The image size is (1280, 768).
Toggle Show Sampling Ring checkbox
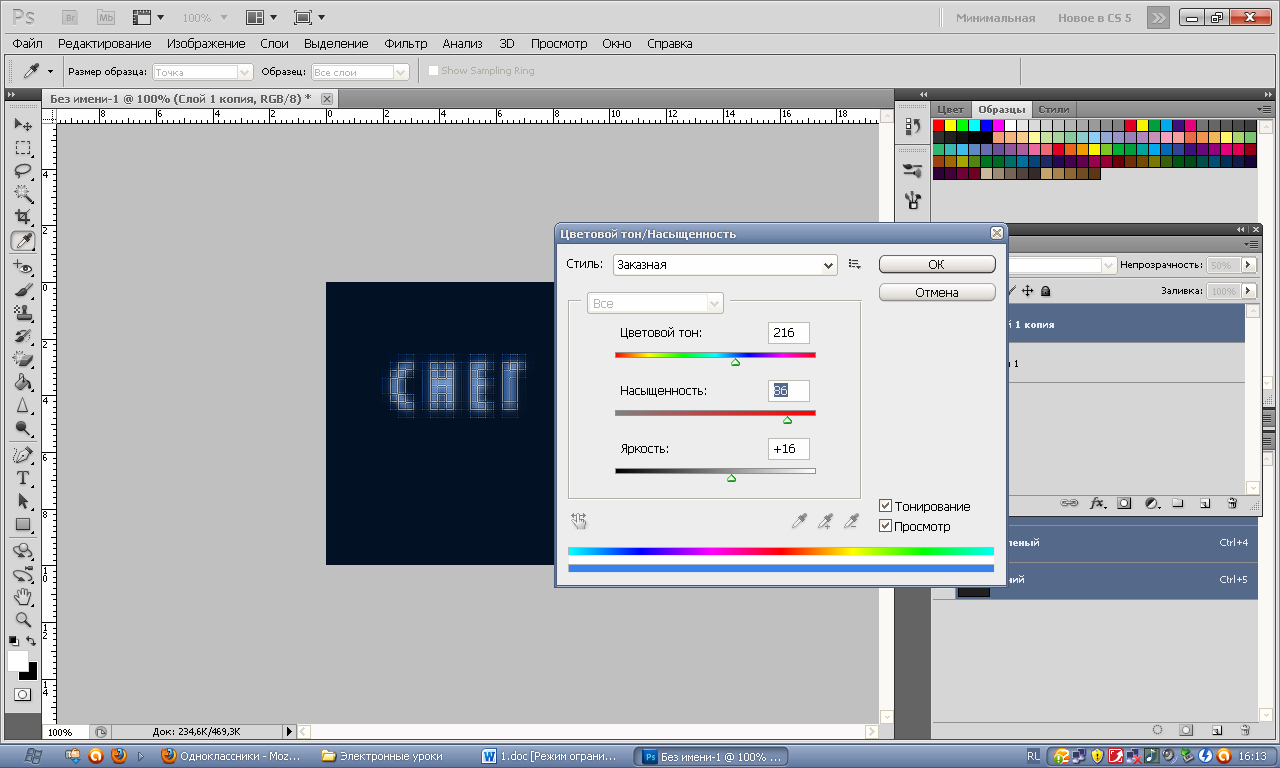[x=433, y=71]
